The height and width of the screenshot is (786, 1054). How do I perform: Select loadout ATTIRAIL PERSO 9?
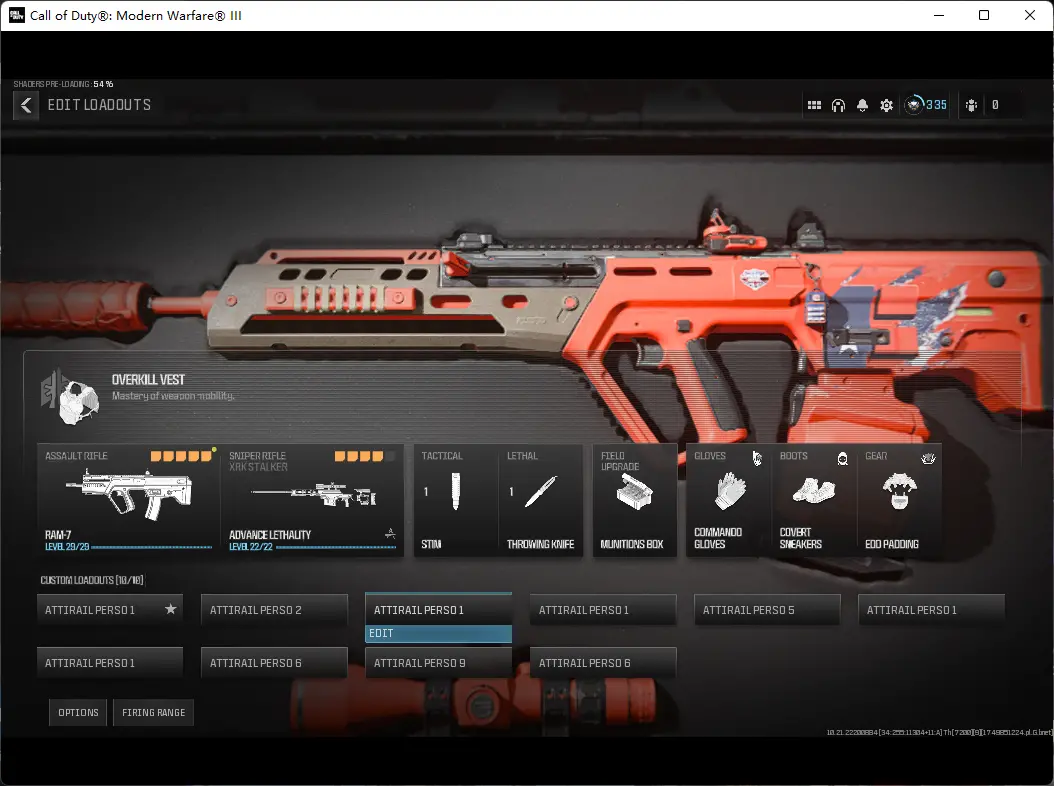438,663
